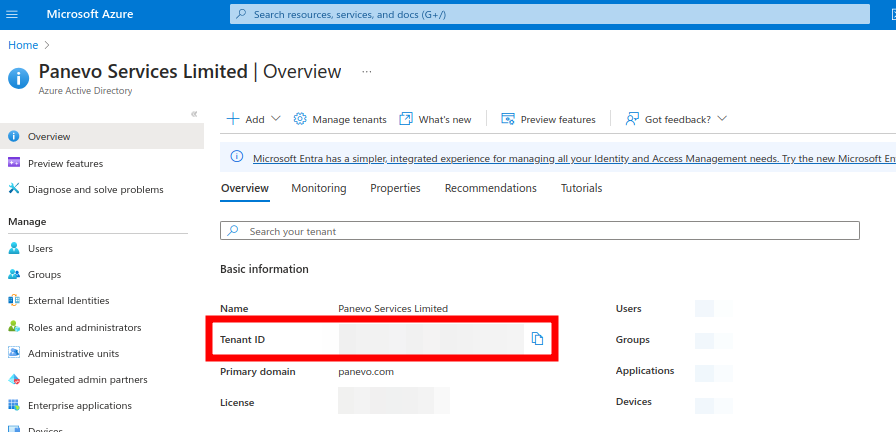
Task: Click the plus icon of Add
Action: coord(233,119)
